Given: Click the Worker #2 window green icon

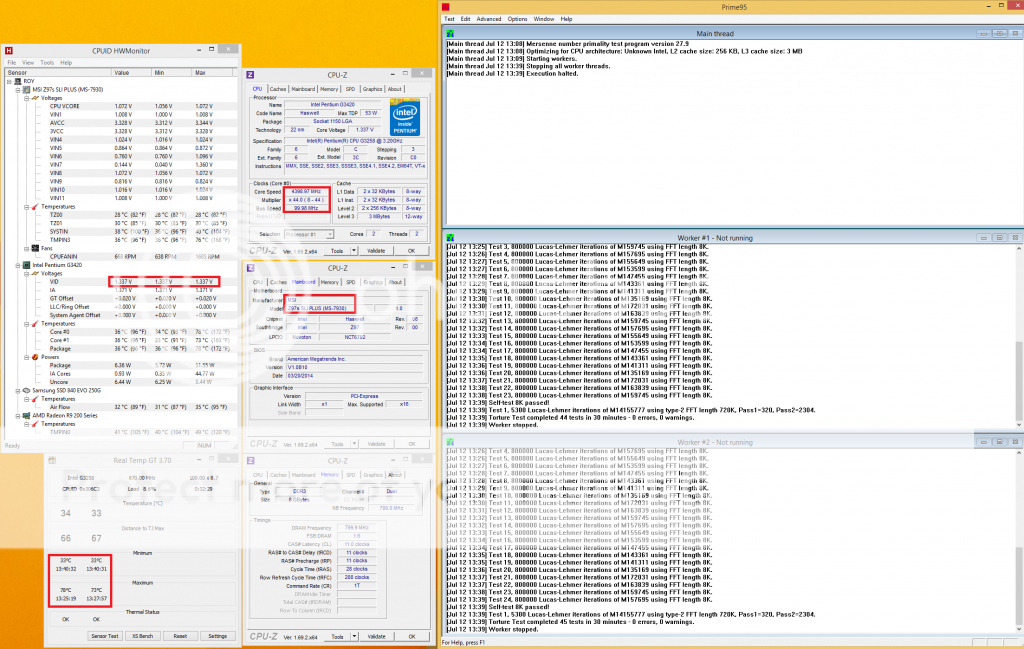Looking at the screenshot, I should [x=450, y=441].
